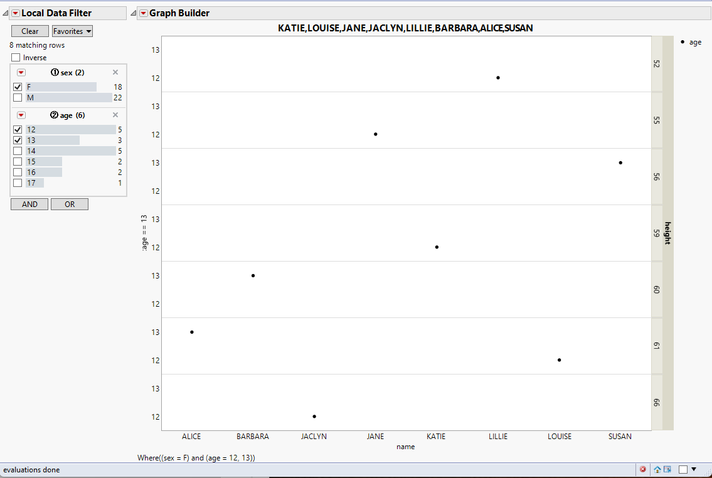Click the BARBARA x-axis label
Screen dimensions: 712x478
pos(252,436)
